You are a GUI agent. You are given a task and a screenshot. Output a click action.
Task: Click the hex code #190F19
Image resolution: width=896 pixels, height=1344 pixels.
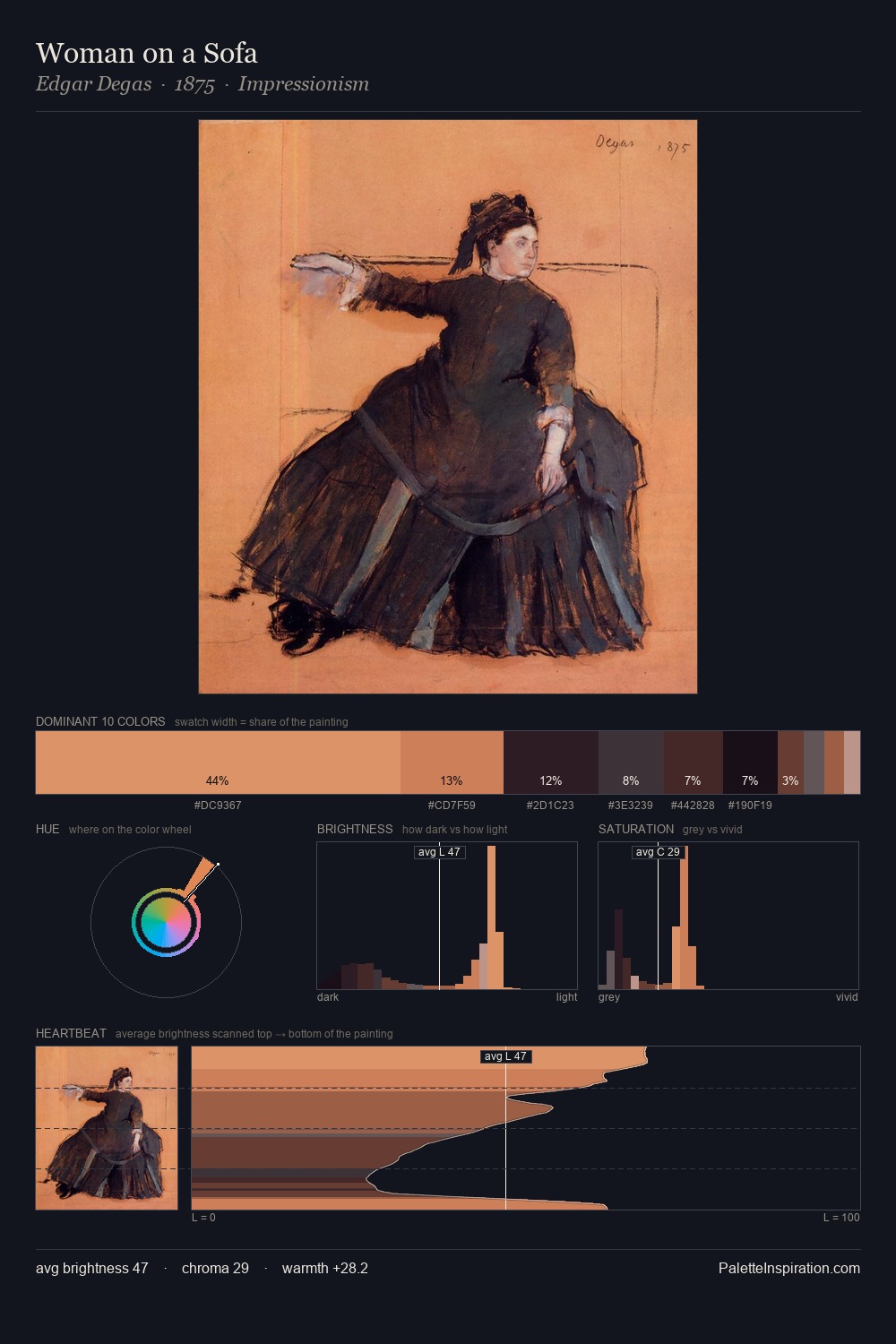pos(750,806)
